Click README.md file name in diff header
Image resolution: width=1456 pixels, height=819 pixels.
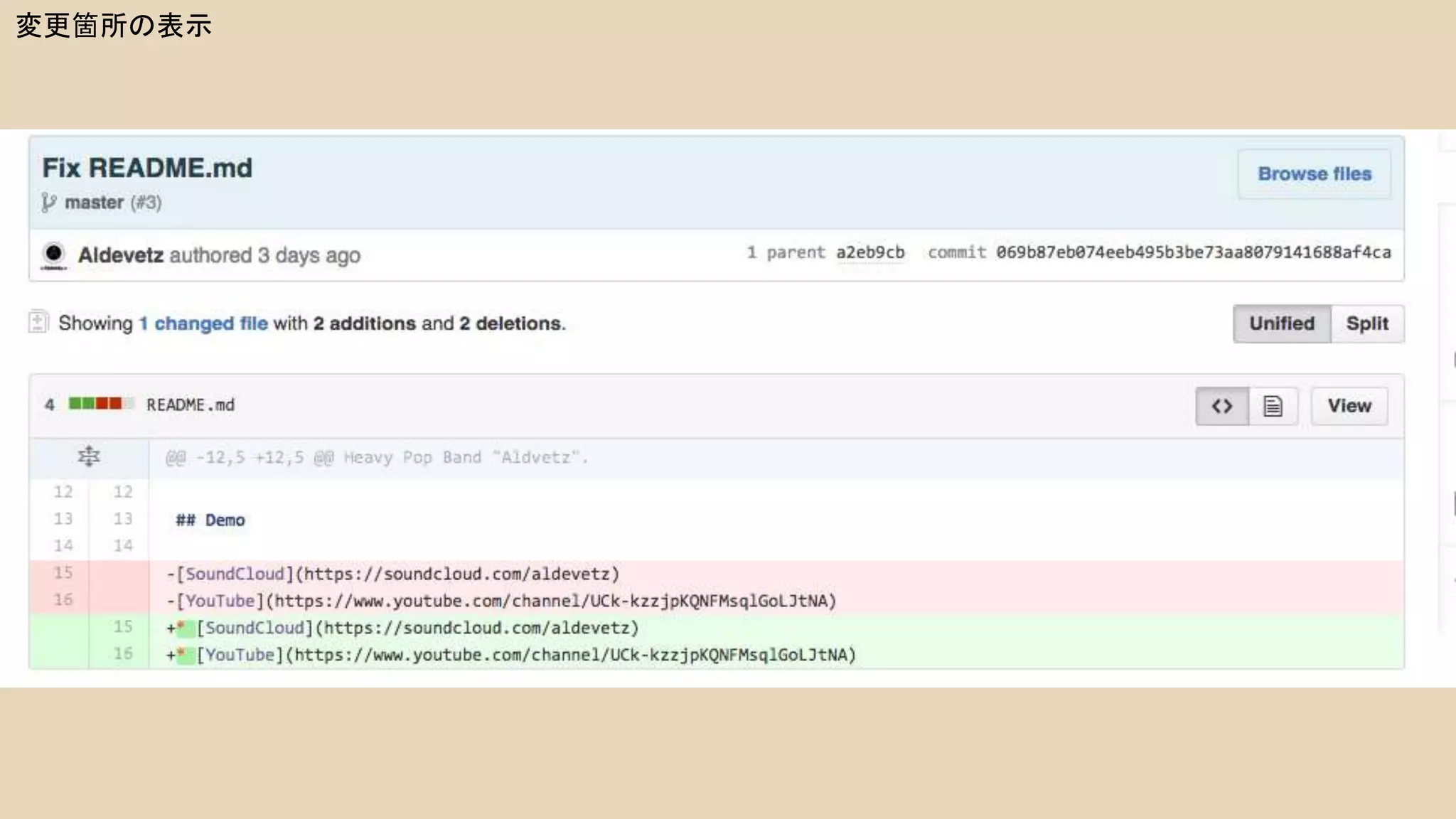pyautogui.click(x=191, y=405)
